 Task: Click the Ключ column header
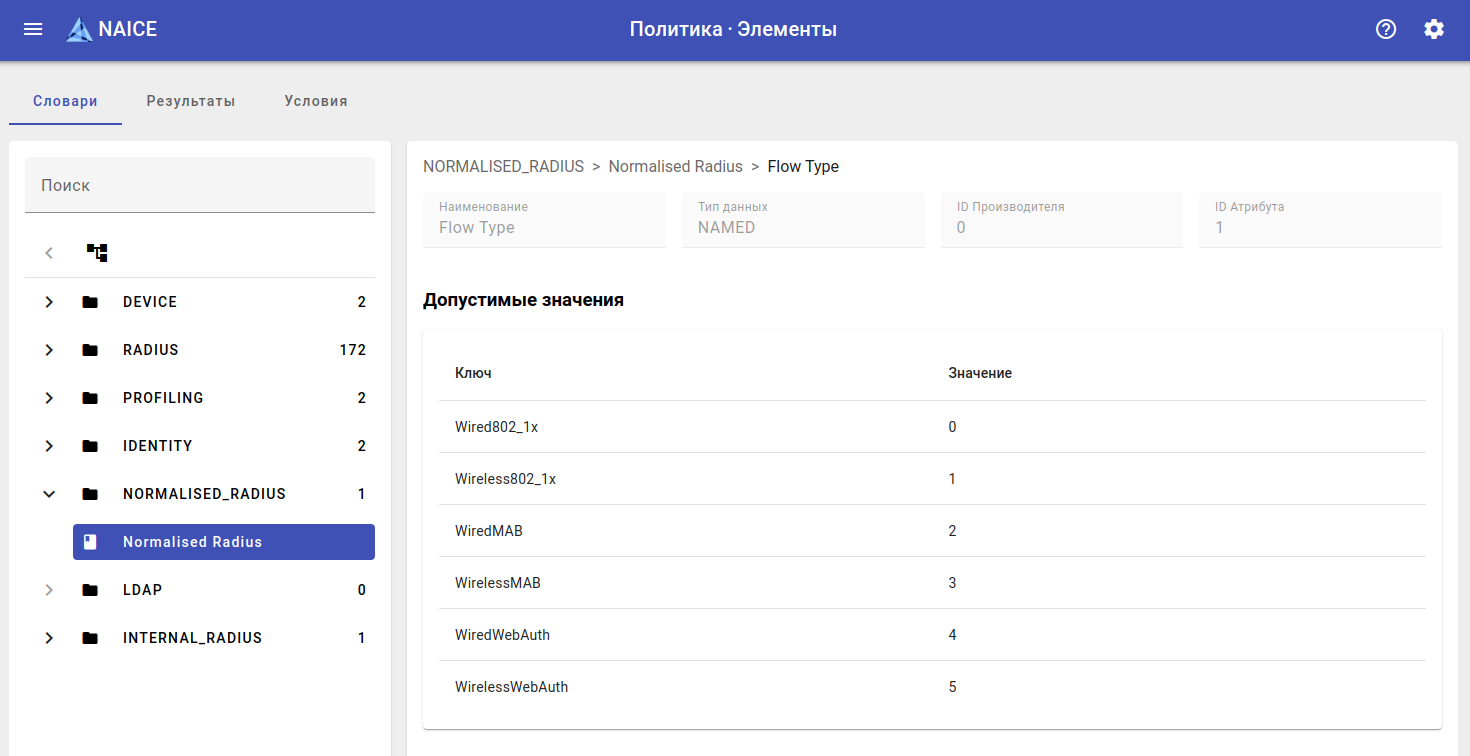coord(473,373)
